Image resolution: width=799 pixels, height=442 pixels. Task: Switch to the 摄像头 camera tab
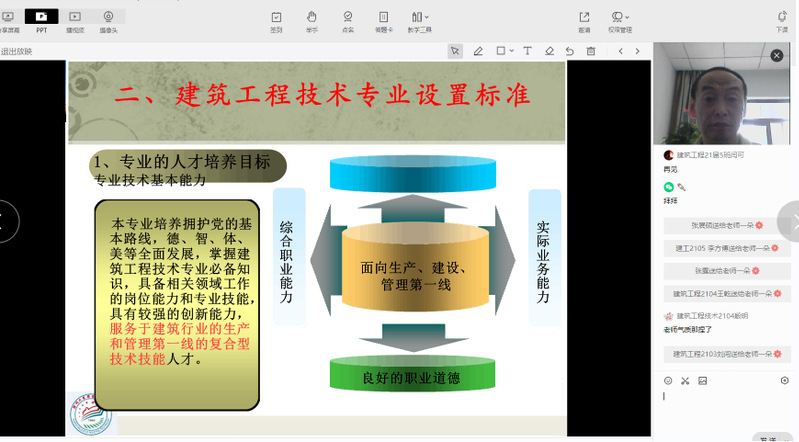click(x=108, y=21)
